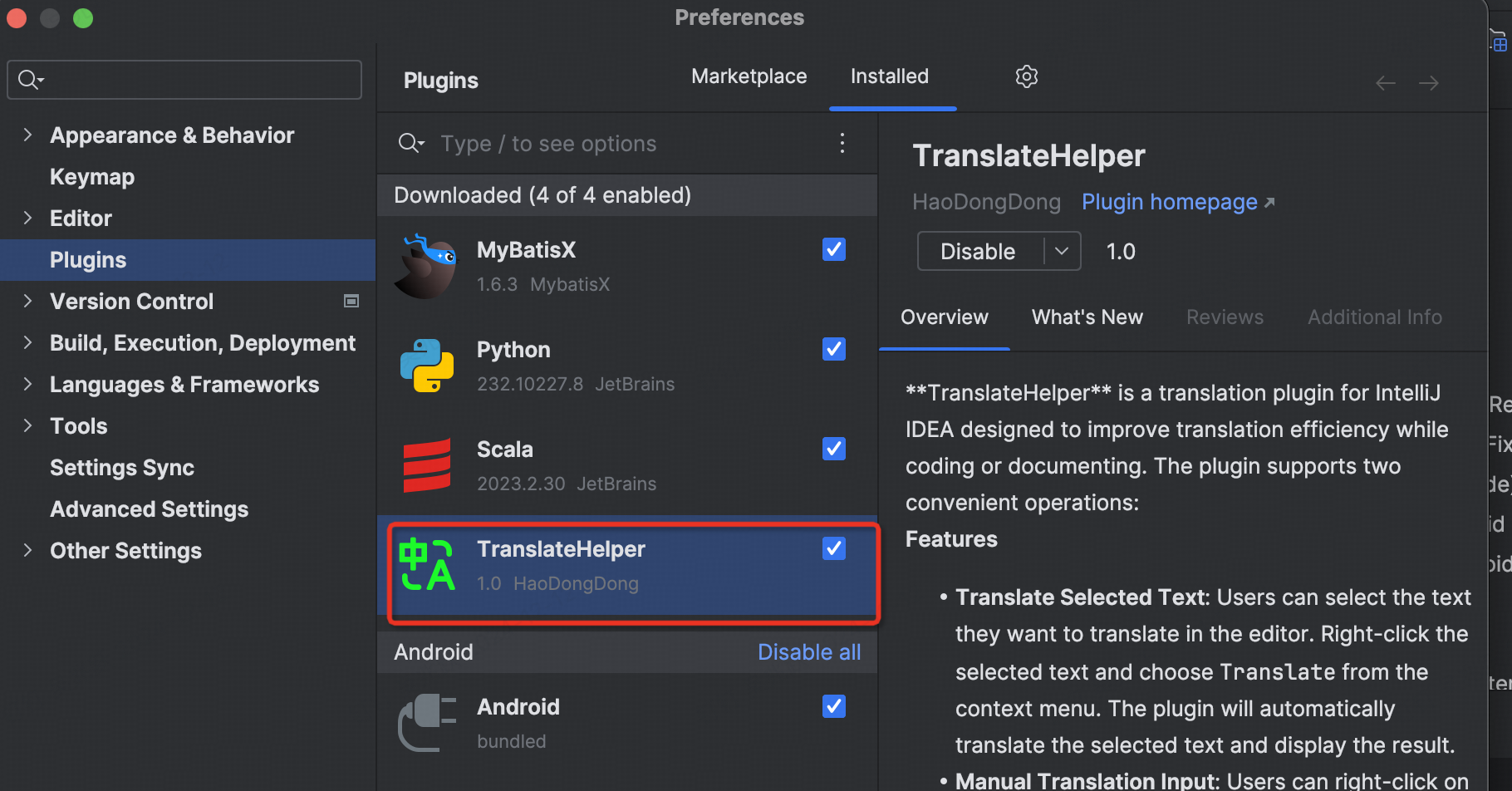The width and height of the screenshot is (1512, 791).
Task: Click the plugin settings gear icon
Action: tap(1027, 76)
